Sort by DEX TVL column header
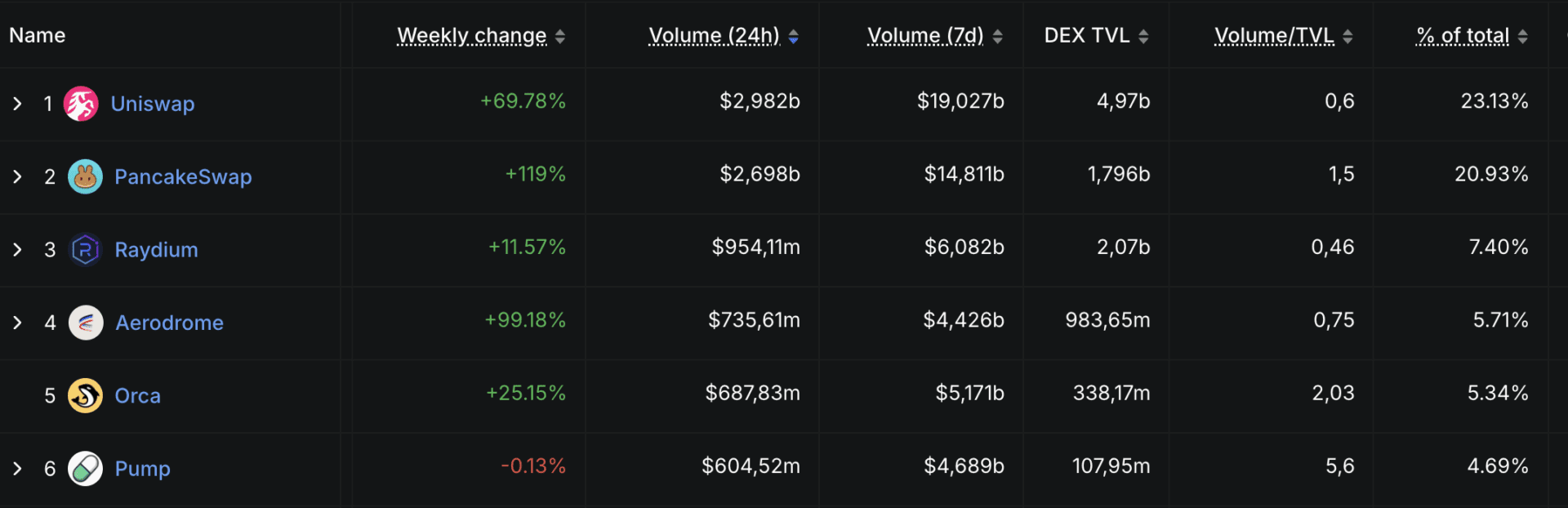This screenshot has height=508, width=1568. 1086,36
